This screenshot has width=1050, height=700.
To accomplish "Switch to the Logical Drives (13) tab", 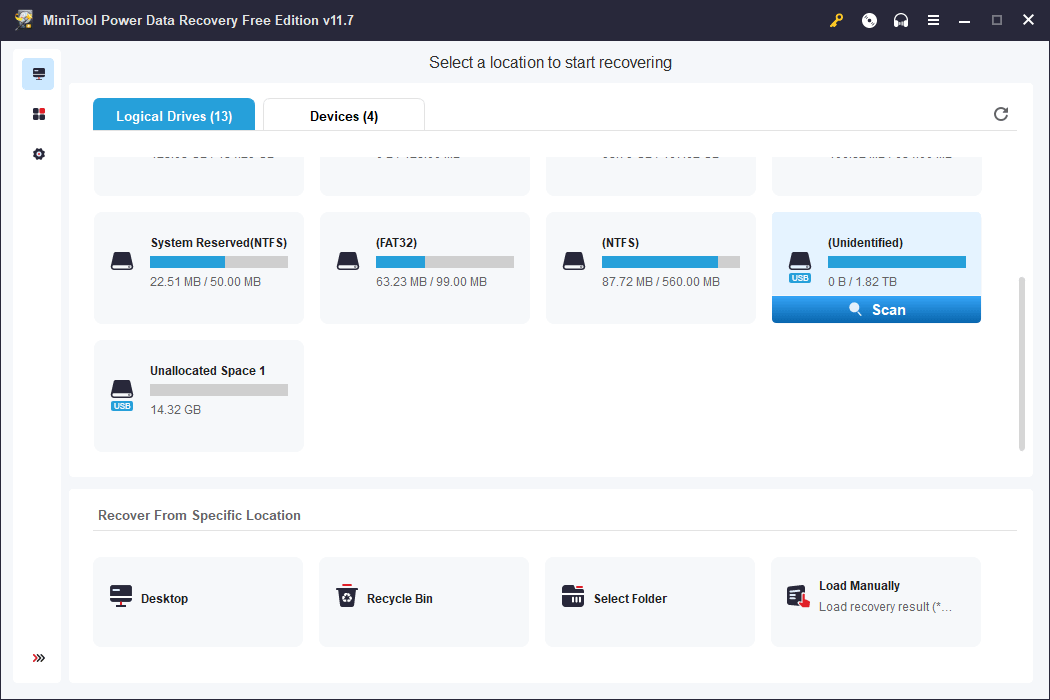I will (x=174, y=115).
